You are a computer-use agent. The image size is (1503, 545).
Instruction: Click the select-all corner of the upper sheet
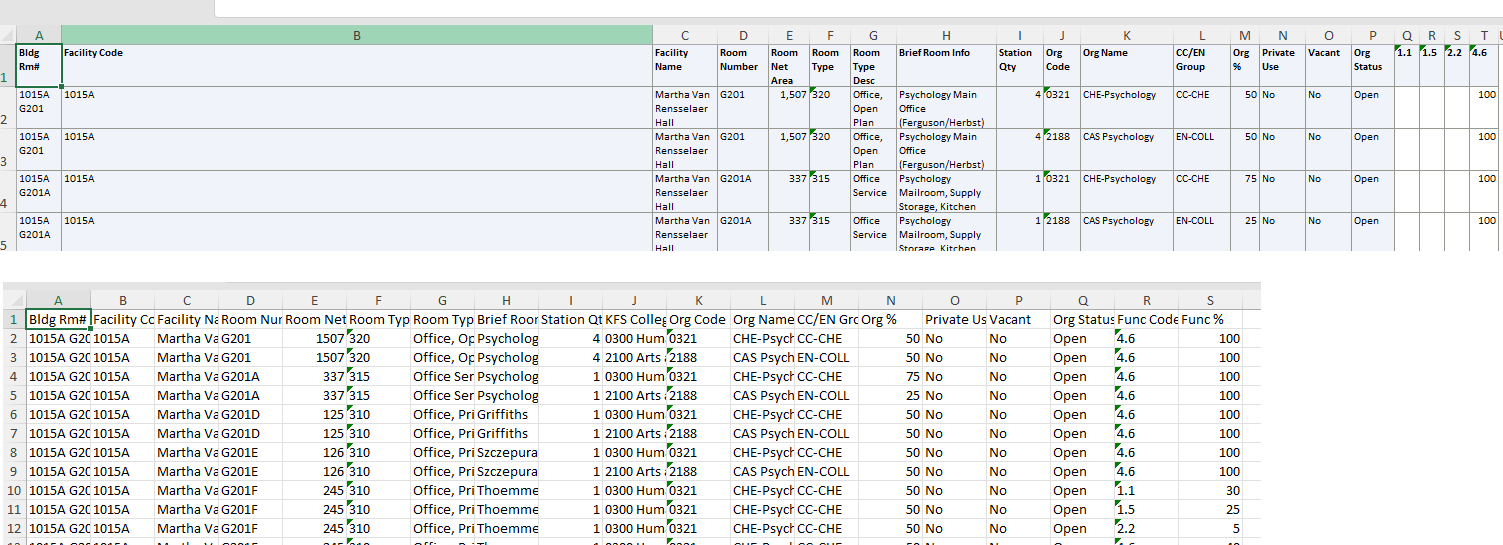(x=7, y=35)
